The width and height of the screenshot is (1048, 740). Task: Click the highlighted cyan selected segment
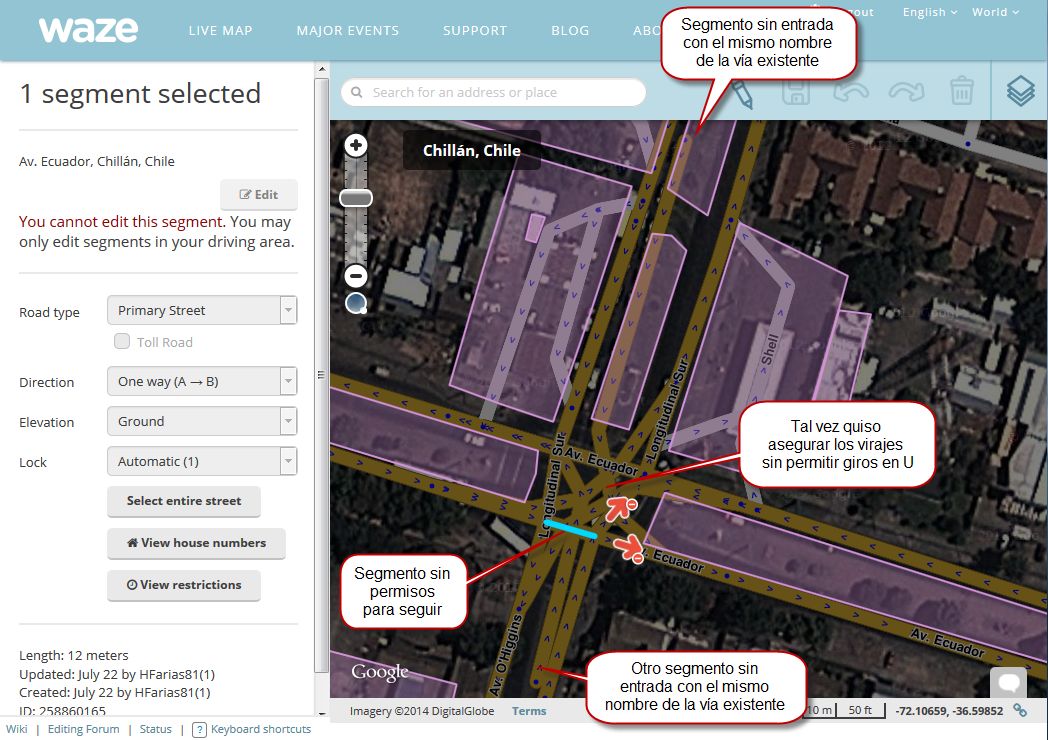click(571, 529)
